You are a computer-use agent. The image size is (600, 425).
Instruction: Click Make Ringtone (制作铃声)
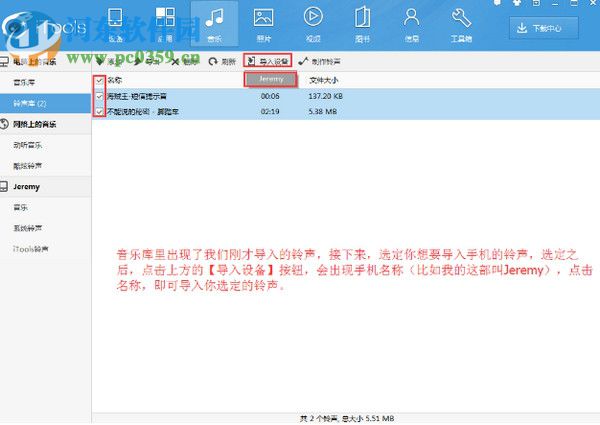pos(319,61)
